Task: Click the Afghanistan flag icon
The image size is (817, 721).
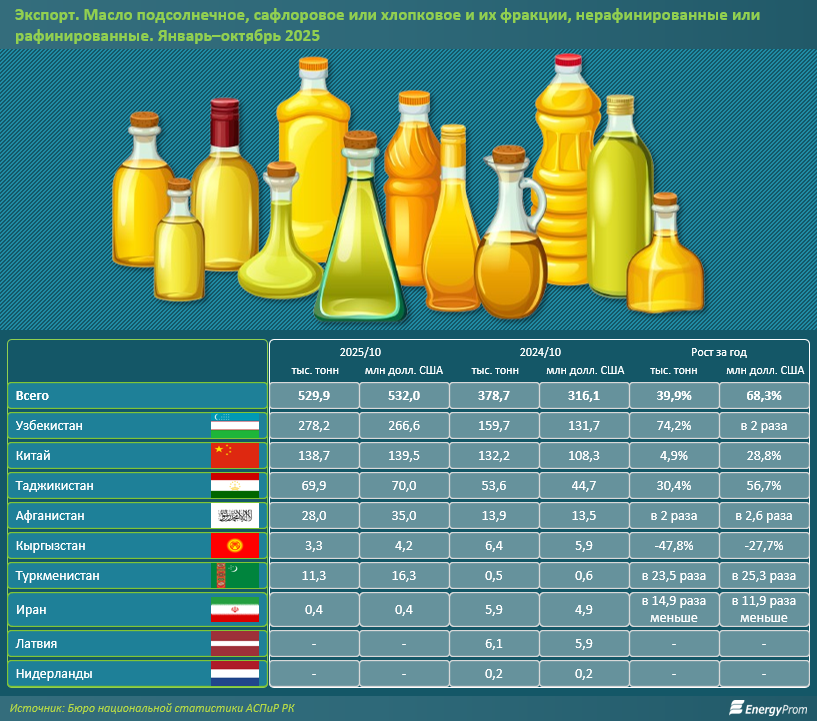Action: coord(235,516)
